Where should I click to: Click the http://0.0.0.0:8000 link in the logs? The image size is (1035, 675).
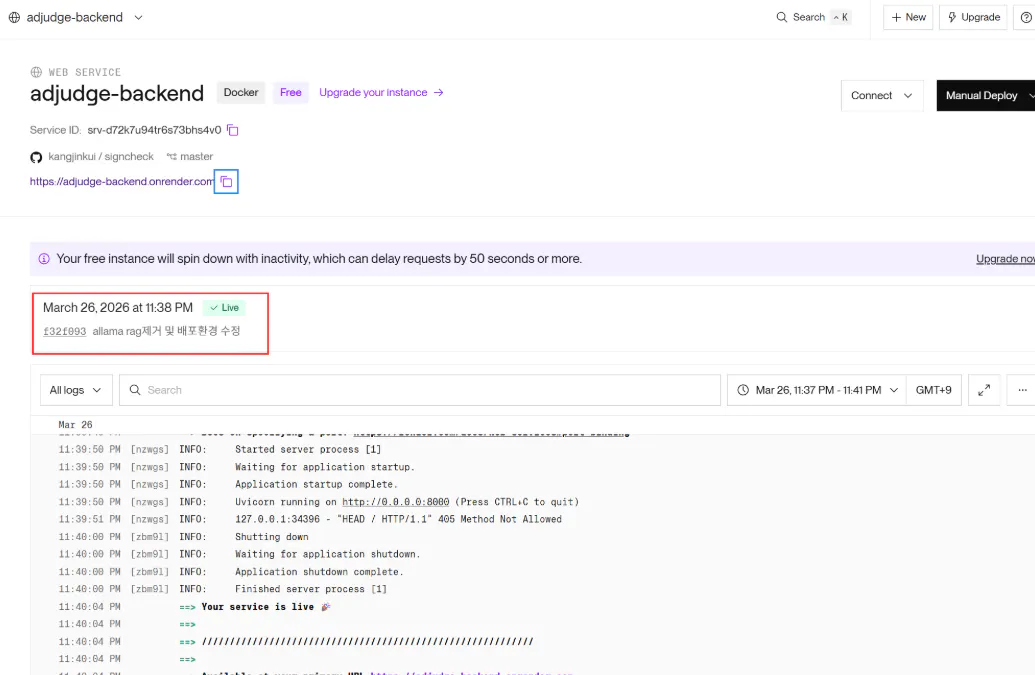(x=395, y=502)
